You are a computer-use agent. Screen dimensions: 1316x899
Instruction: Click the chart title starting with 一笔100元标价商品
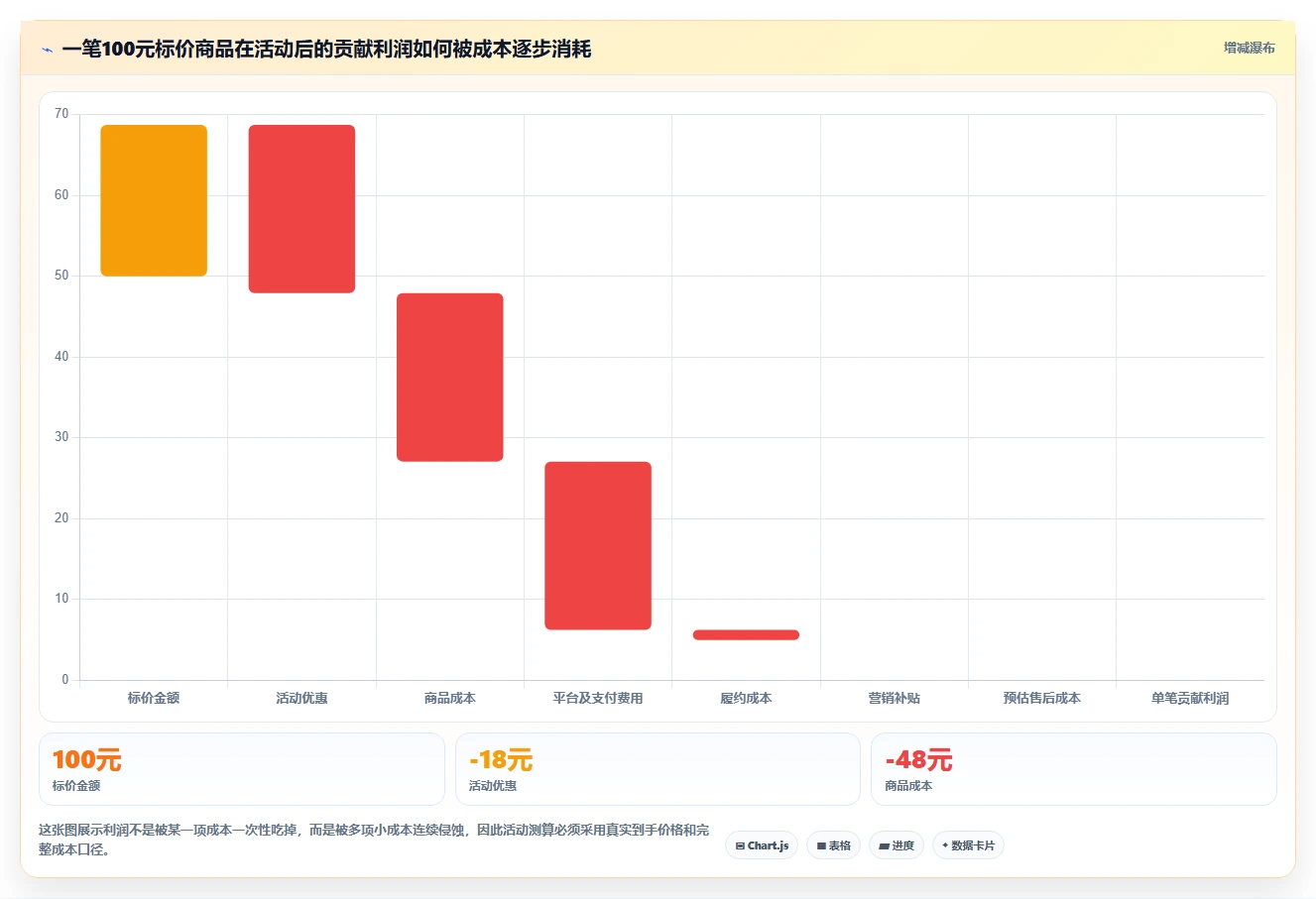click(x=326, y=49)
